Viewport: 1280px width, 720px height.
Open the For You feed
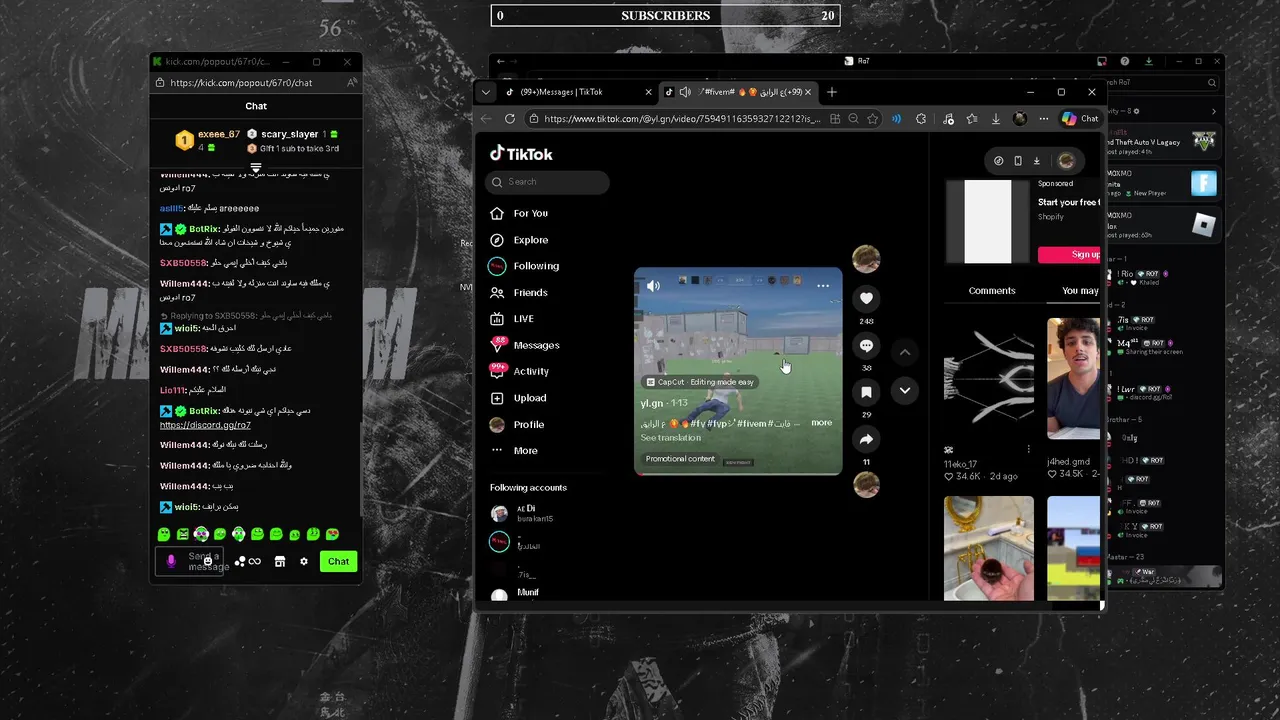[519, 213]
